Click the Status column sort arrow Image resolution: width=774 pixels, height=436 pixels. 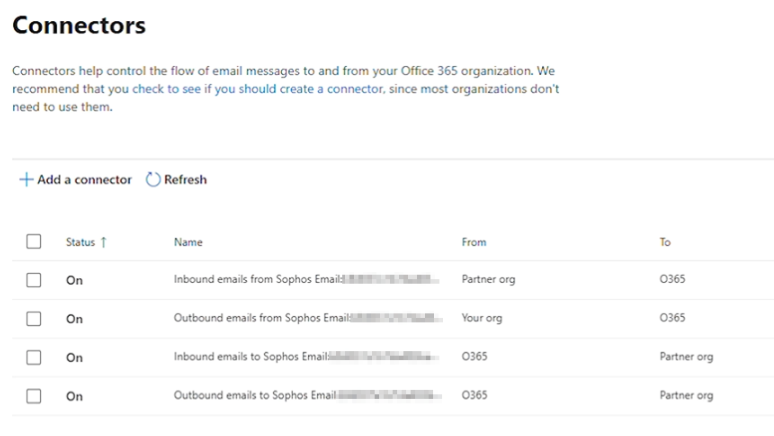click(x=104, y=242)
